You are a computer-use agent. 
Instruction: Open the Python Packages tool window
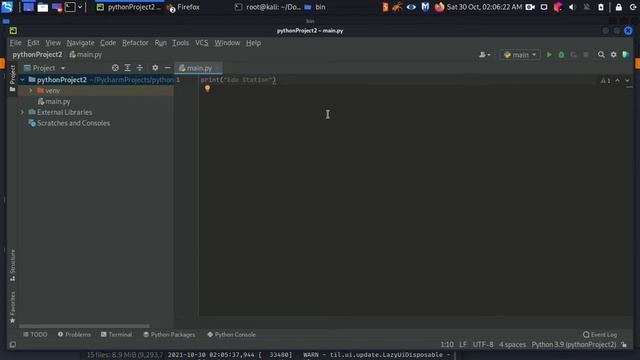coord(169,335)
